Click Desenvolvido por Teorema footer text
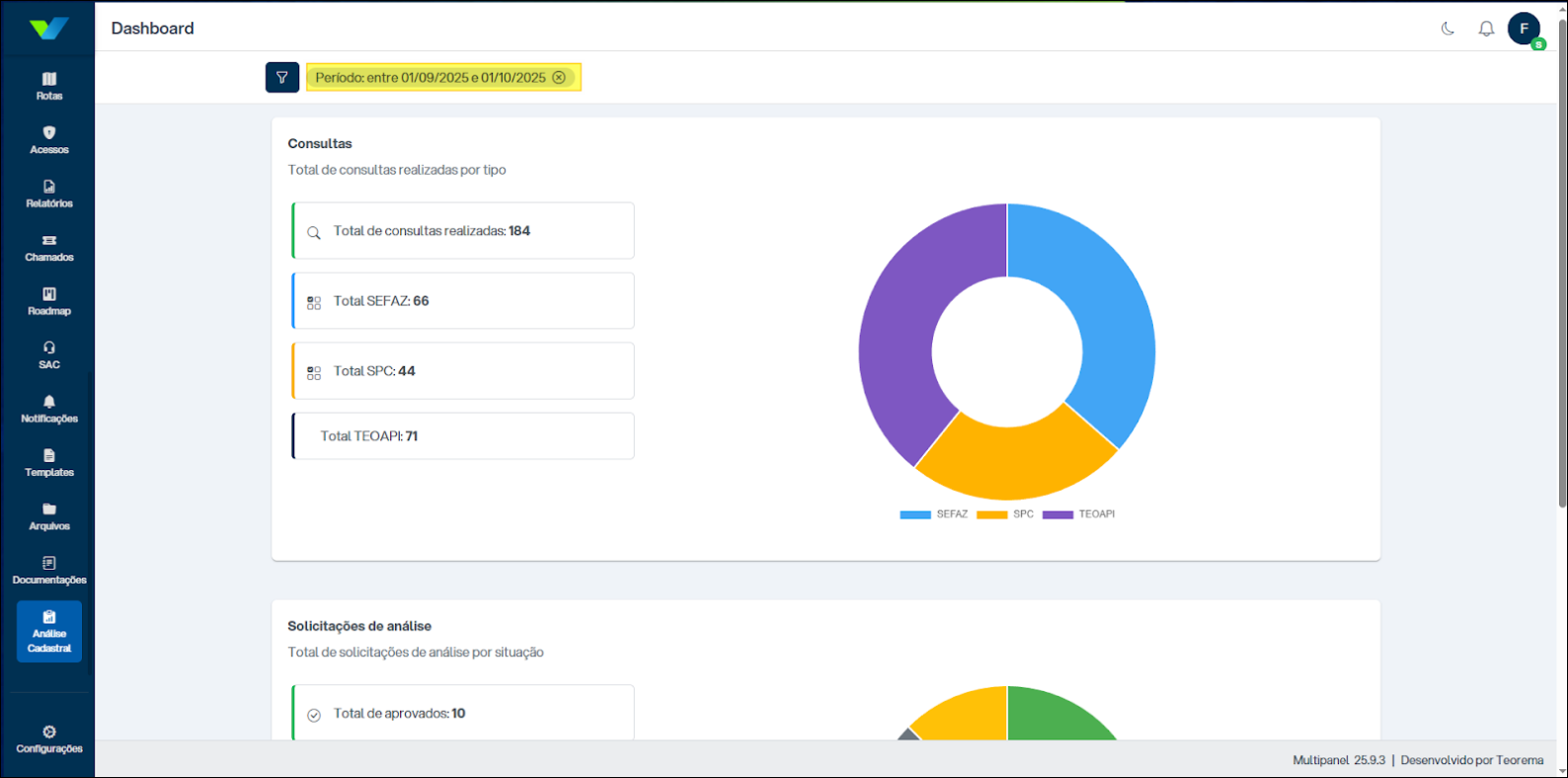The height and width of the screenshot is (778, 1568). click(1471, 760)
